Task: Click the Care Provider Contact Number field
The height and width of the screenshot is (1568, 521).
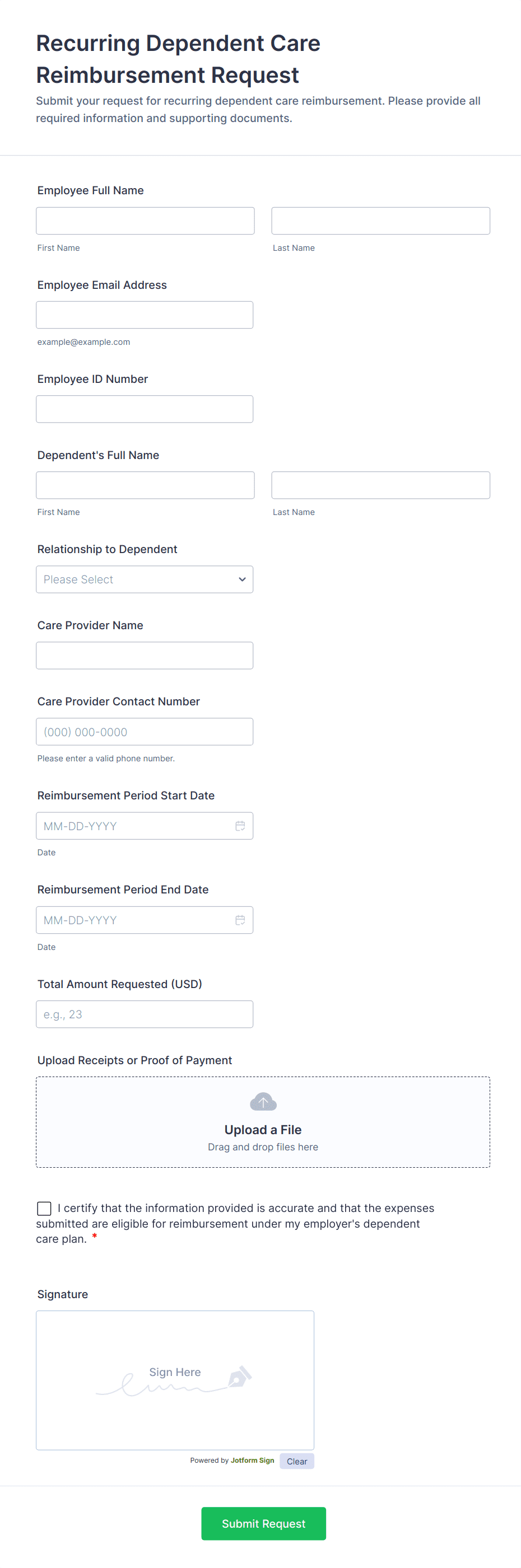Action: click(145, 732)
